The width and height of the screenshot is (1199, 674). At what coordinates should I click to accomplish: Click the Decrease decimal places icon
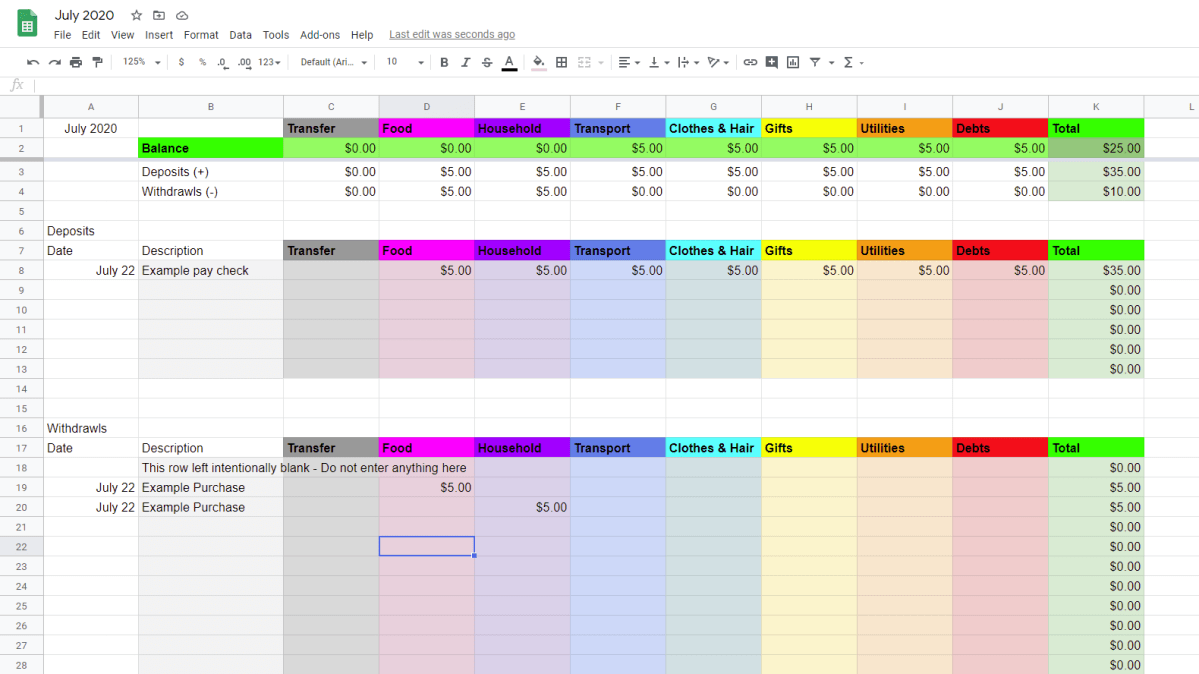(221, 62)
